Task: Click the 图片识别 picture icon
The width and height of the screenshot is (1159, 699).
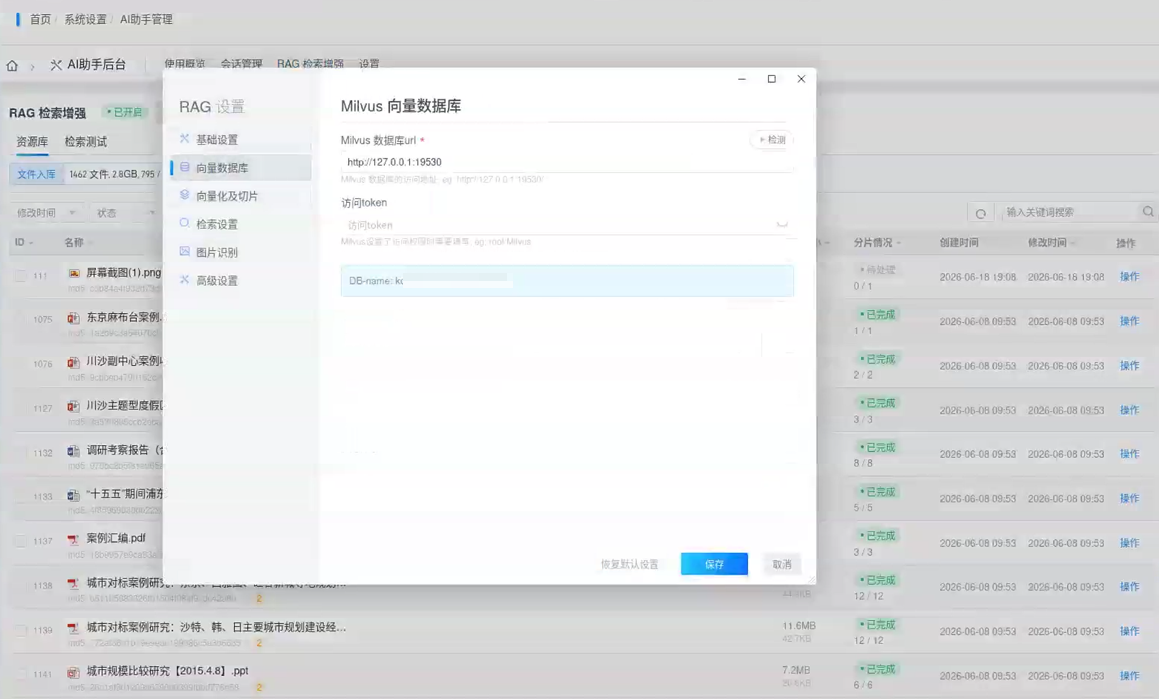Action: [x=185, y=251]
